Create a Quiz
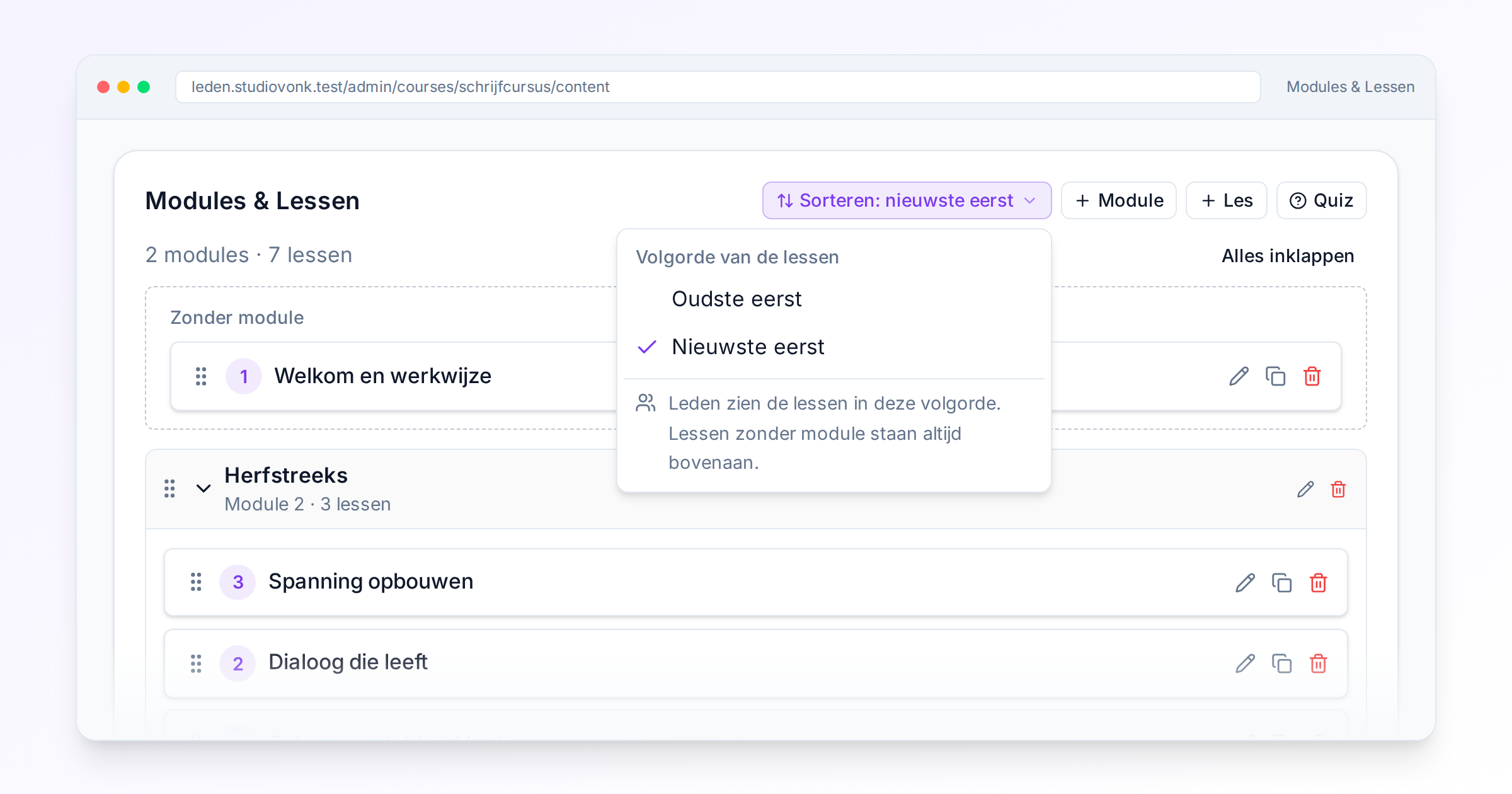The height and width of the screenshot is (794, 1512). click(x=1321, y=200)
